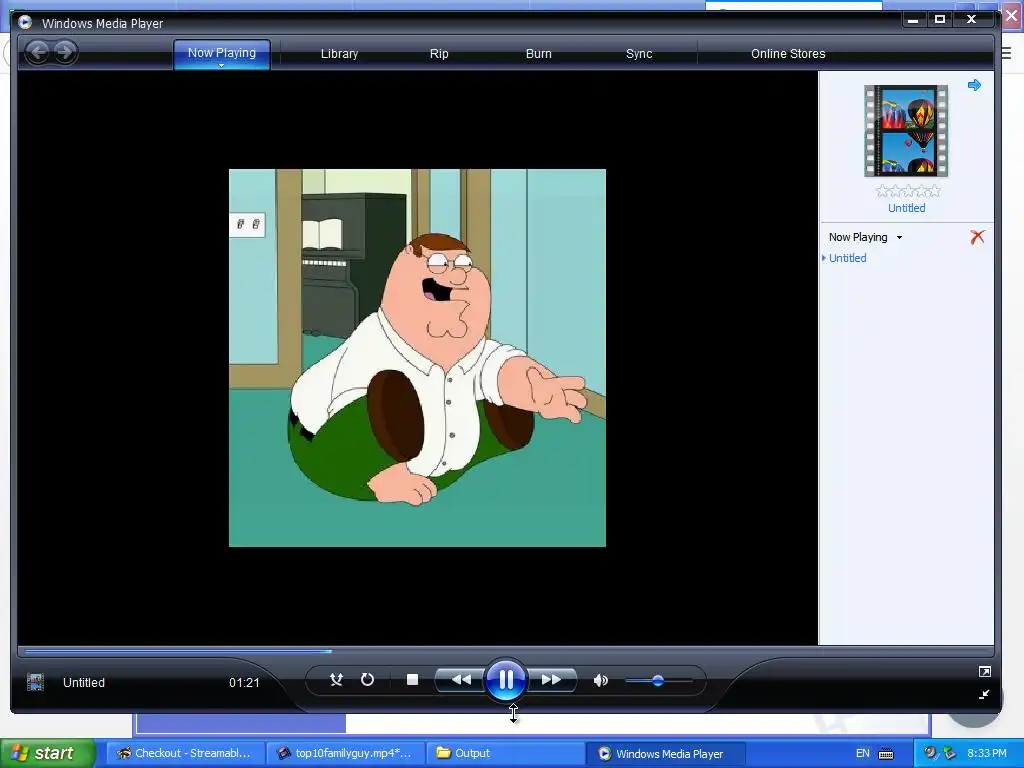Image resolution: width=1024 pixels, height=768 pixels.
Task: Switch to Checkout - Streamable taskbar window
Action: tap(185, 753)
